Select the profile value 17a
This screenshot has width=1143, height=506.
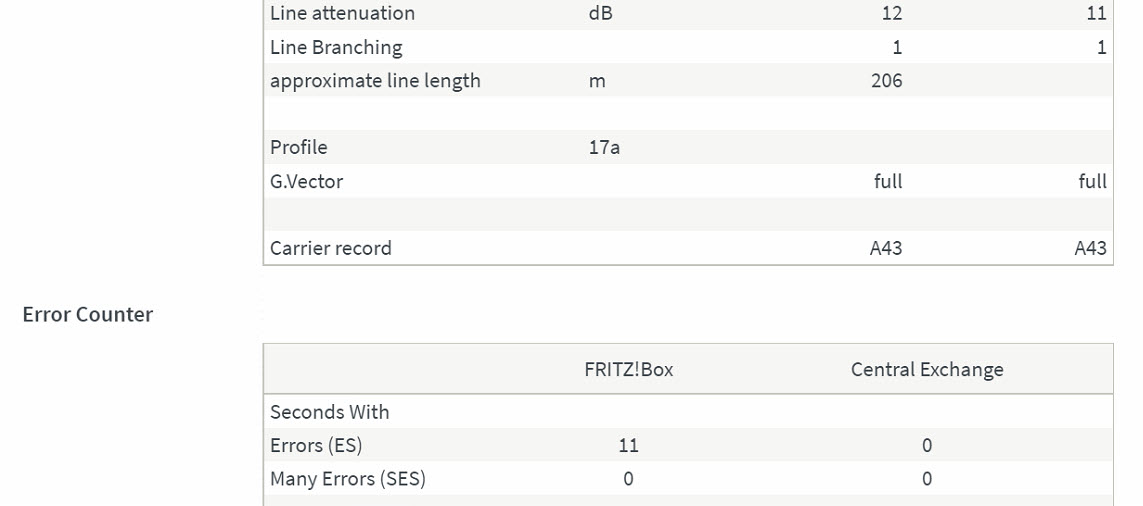(x=604, y=147)
